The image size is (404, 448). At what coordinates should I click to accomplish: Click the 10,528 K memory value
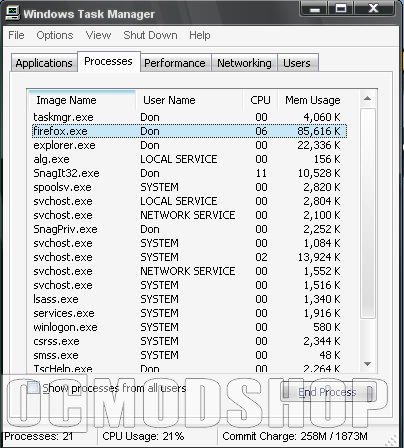(x=319, y=173)
